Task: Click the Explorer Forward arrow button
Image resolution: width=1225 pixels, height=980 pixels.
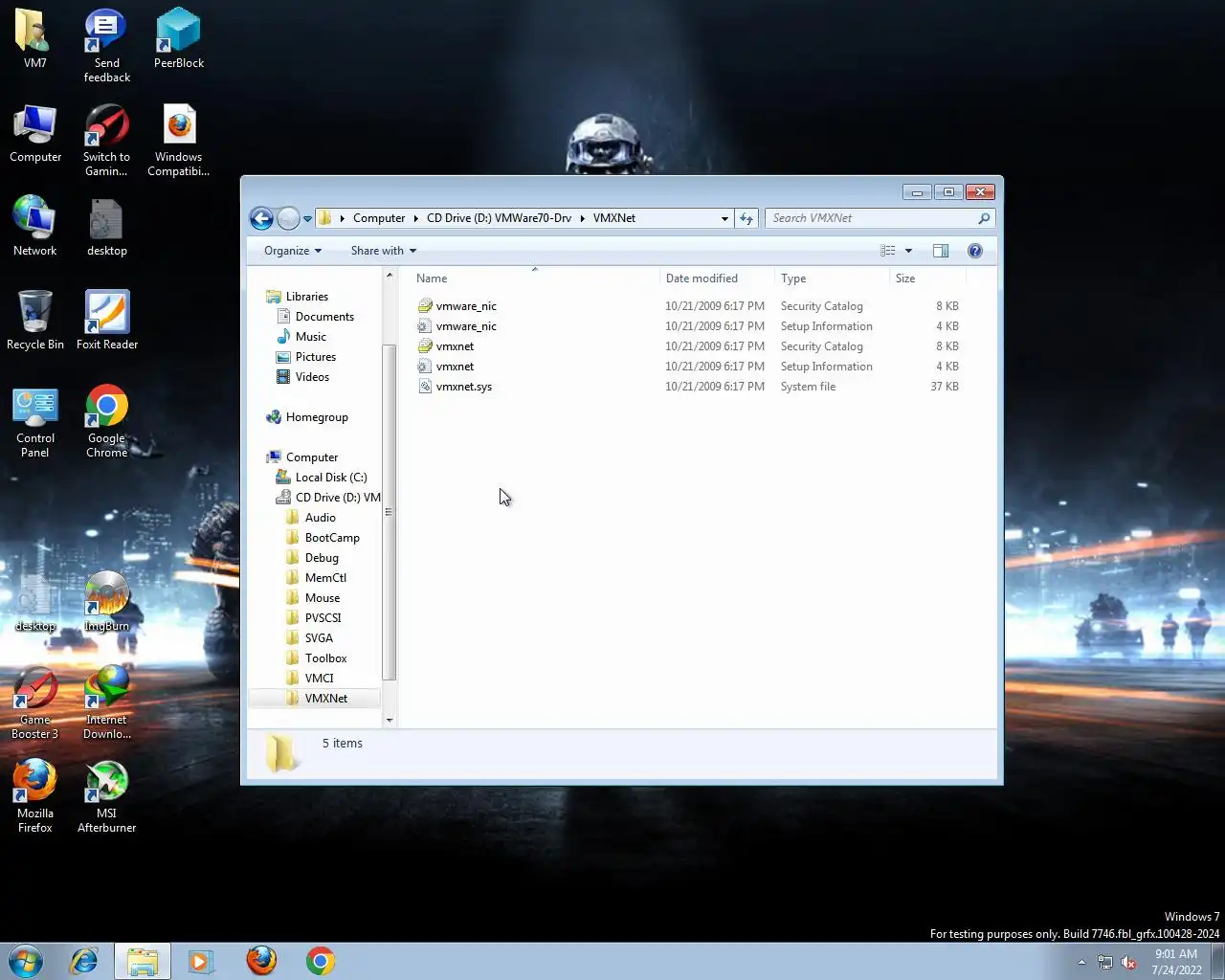Action: (x=288, y=218)
